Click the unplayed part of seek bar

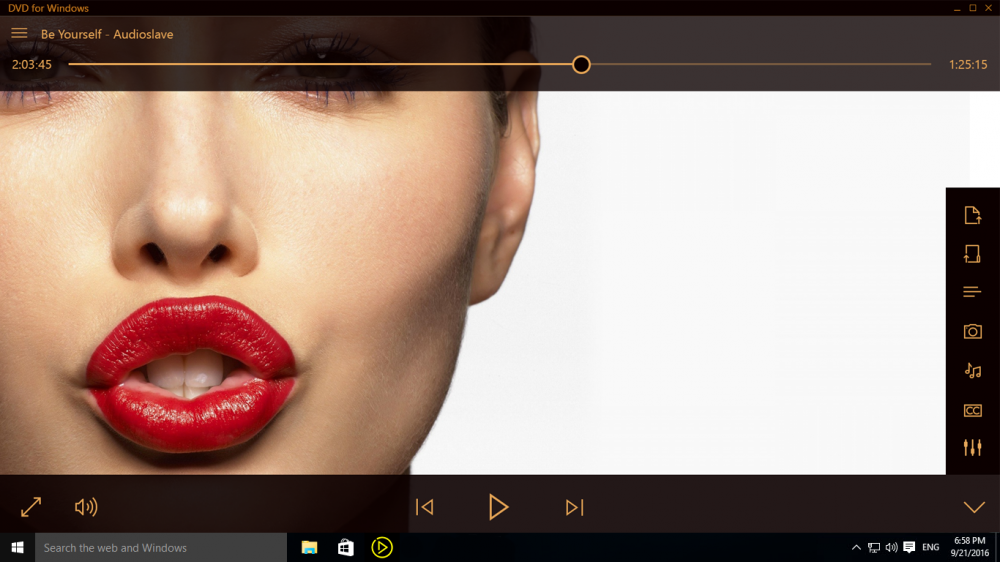760,64
